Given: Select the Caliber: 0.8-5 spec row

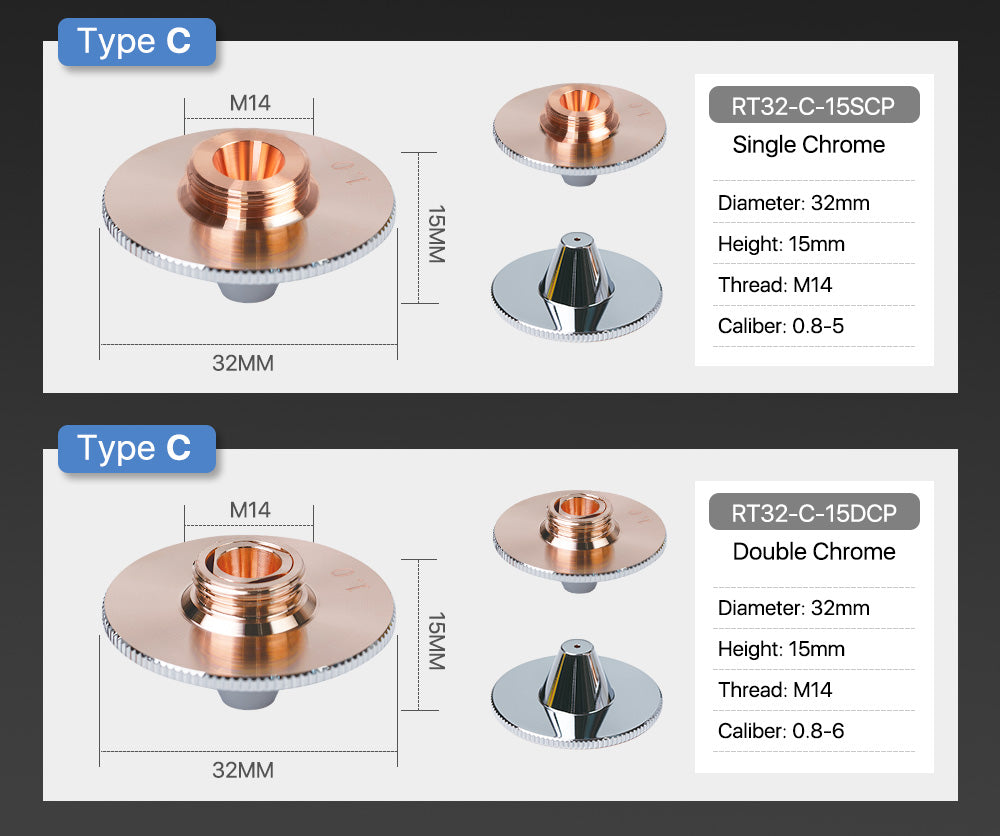Looking at the screenshot, I should [x=780, y=326].
